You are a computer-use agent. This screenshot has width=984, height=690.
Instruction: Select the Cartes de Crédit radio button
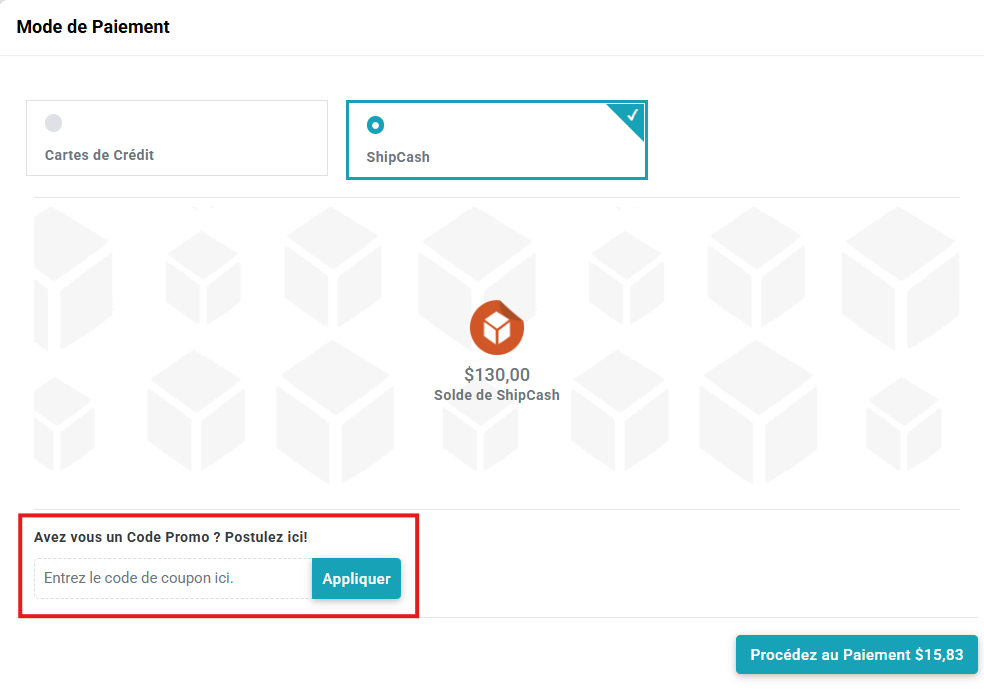coord(53,123)
